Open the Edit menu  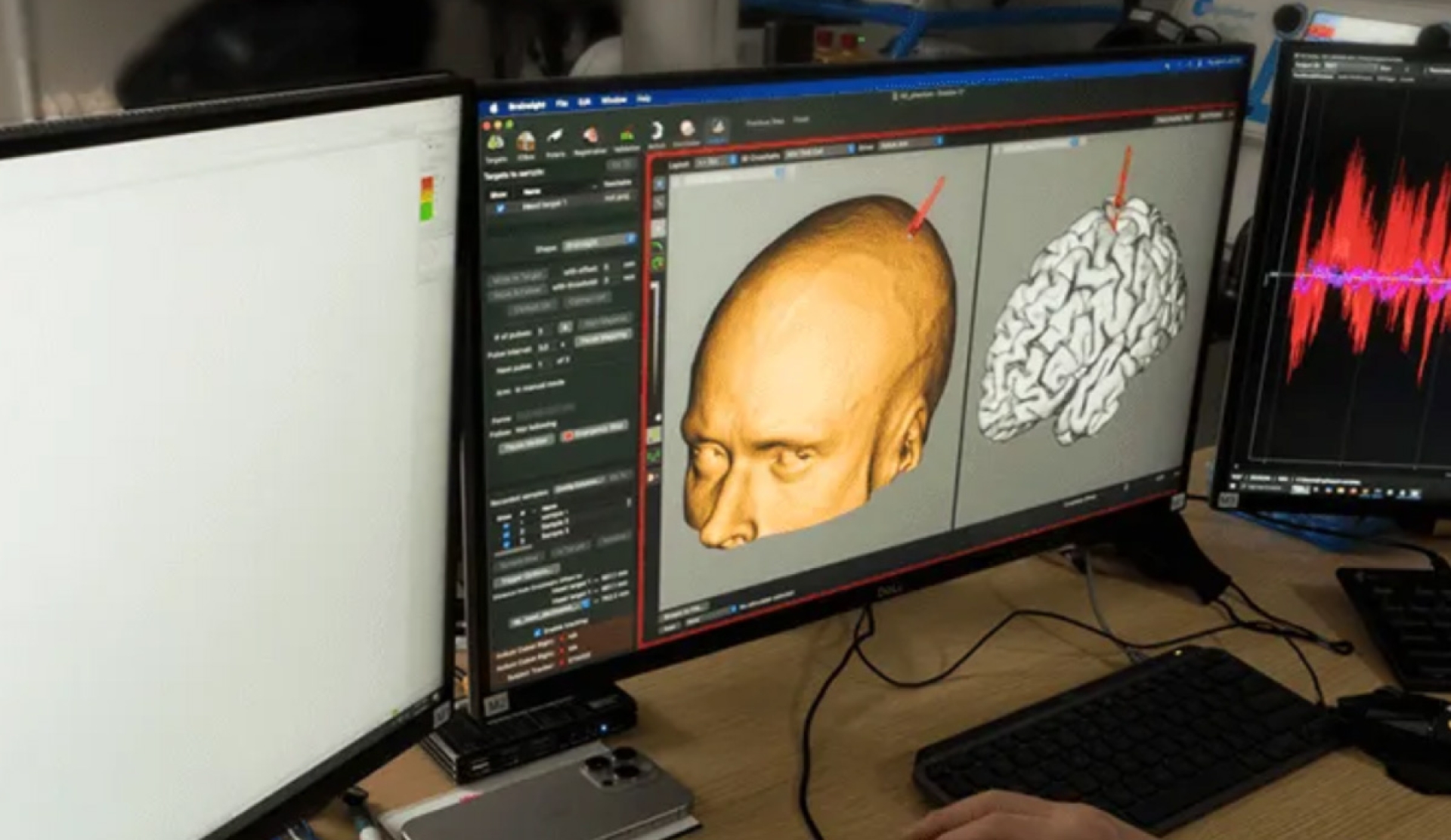click(x=584, y=101)
